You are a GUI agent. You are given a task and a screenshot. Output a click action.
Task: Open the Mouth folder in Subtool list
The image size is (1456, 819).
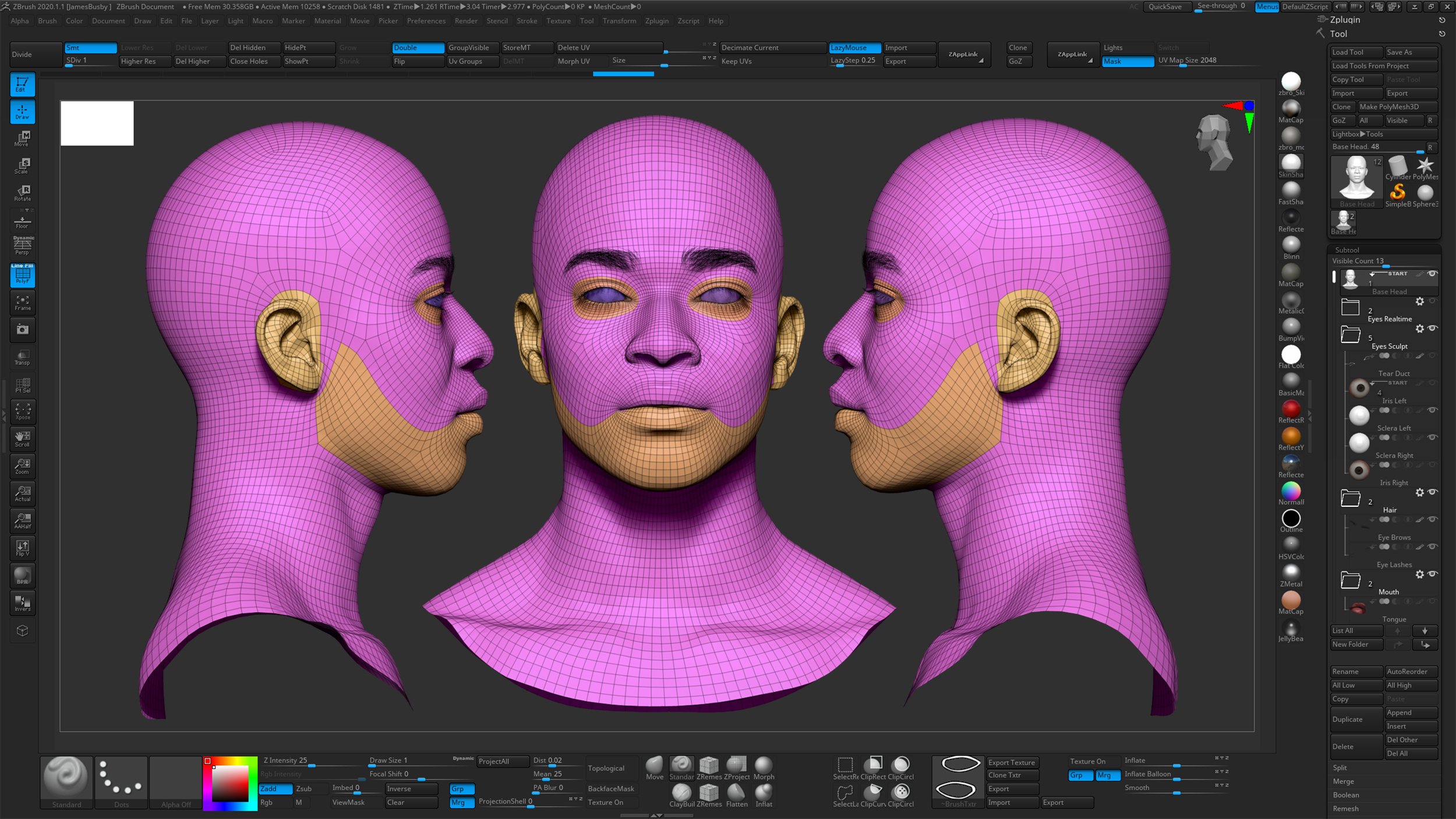coord(1350,580)
